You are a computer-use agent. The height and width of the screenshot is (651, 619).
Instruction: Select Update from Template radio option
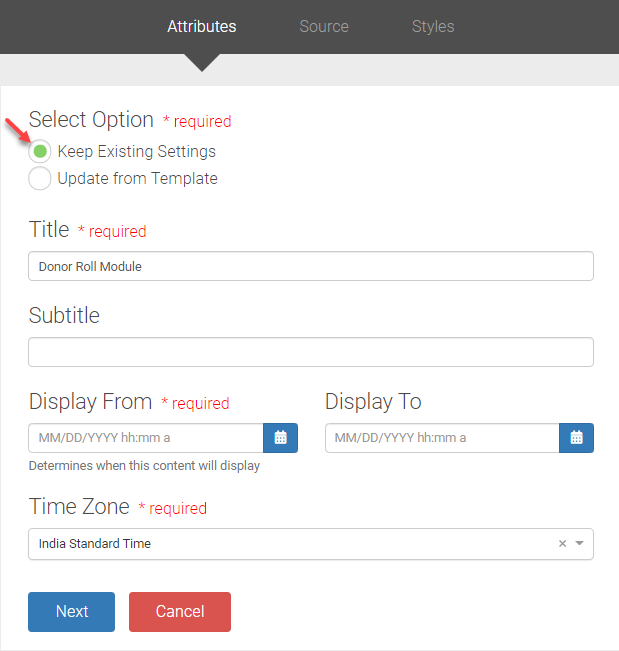(40, 179)
